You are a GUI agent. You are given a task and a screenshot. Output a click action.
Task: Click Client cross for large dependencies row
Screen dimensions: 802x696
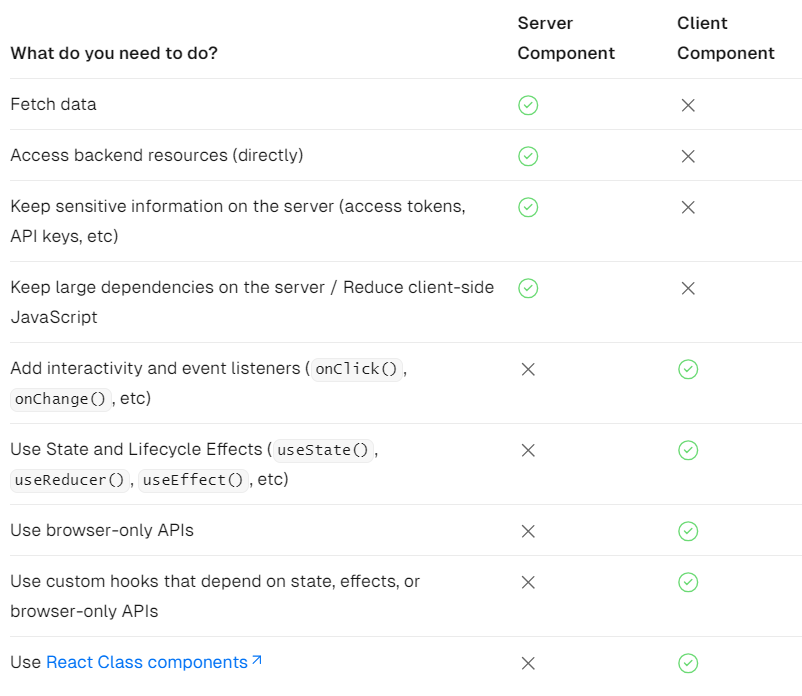coord(688,288)
